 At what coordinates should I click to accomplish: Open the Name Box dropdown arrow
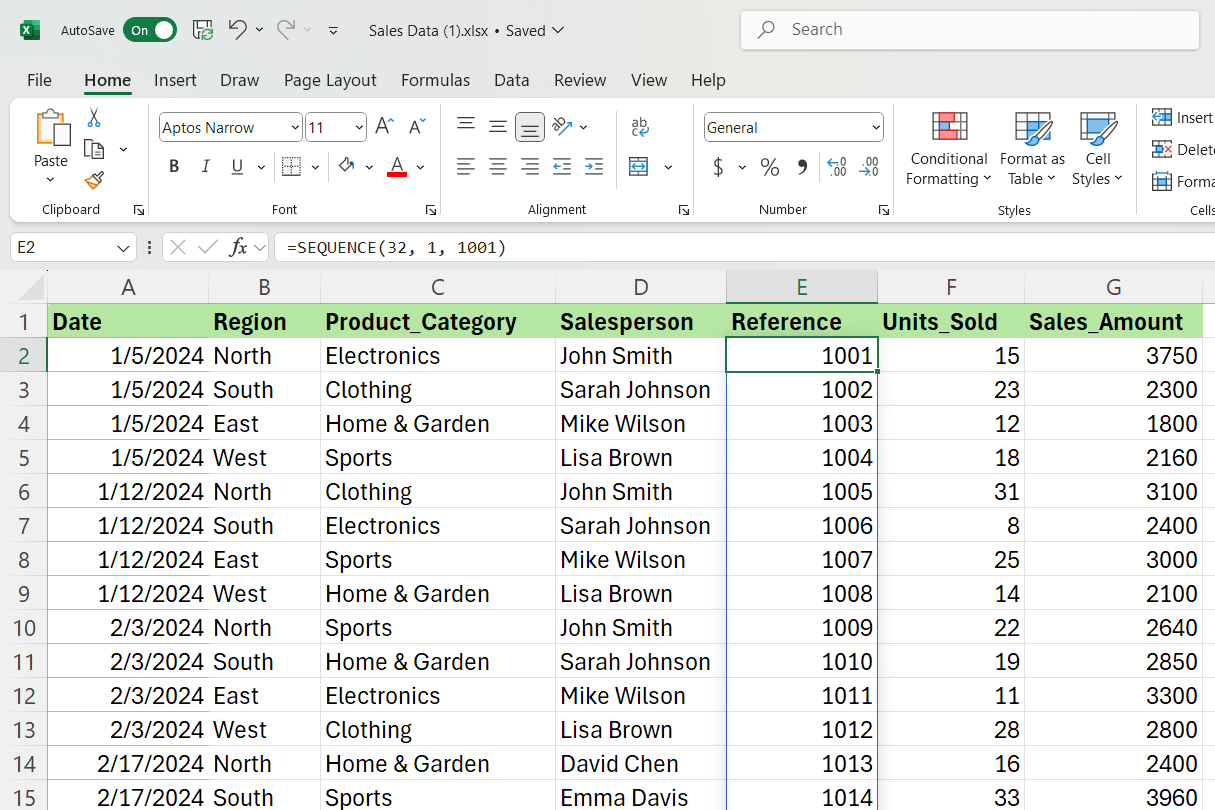pyautogui.click(x=123, y=248)
